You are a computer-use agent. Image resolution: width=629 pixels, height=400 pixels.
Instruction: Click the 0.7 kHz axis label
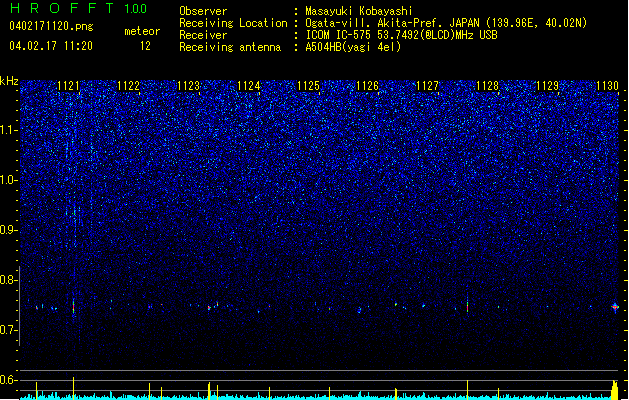coord(8,330)
